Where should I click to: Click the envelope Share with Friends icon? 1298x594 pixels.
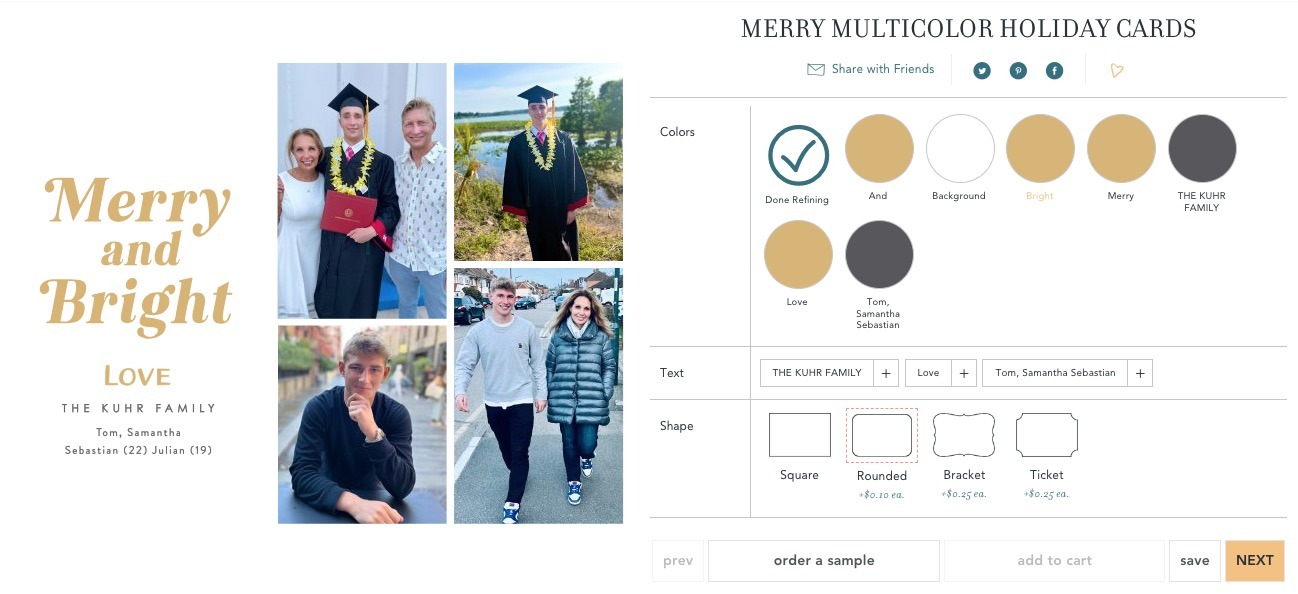(x=816, y=69)
